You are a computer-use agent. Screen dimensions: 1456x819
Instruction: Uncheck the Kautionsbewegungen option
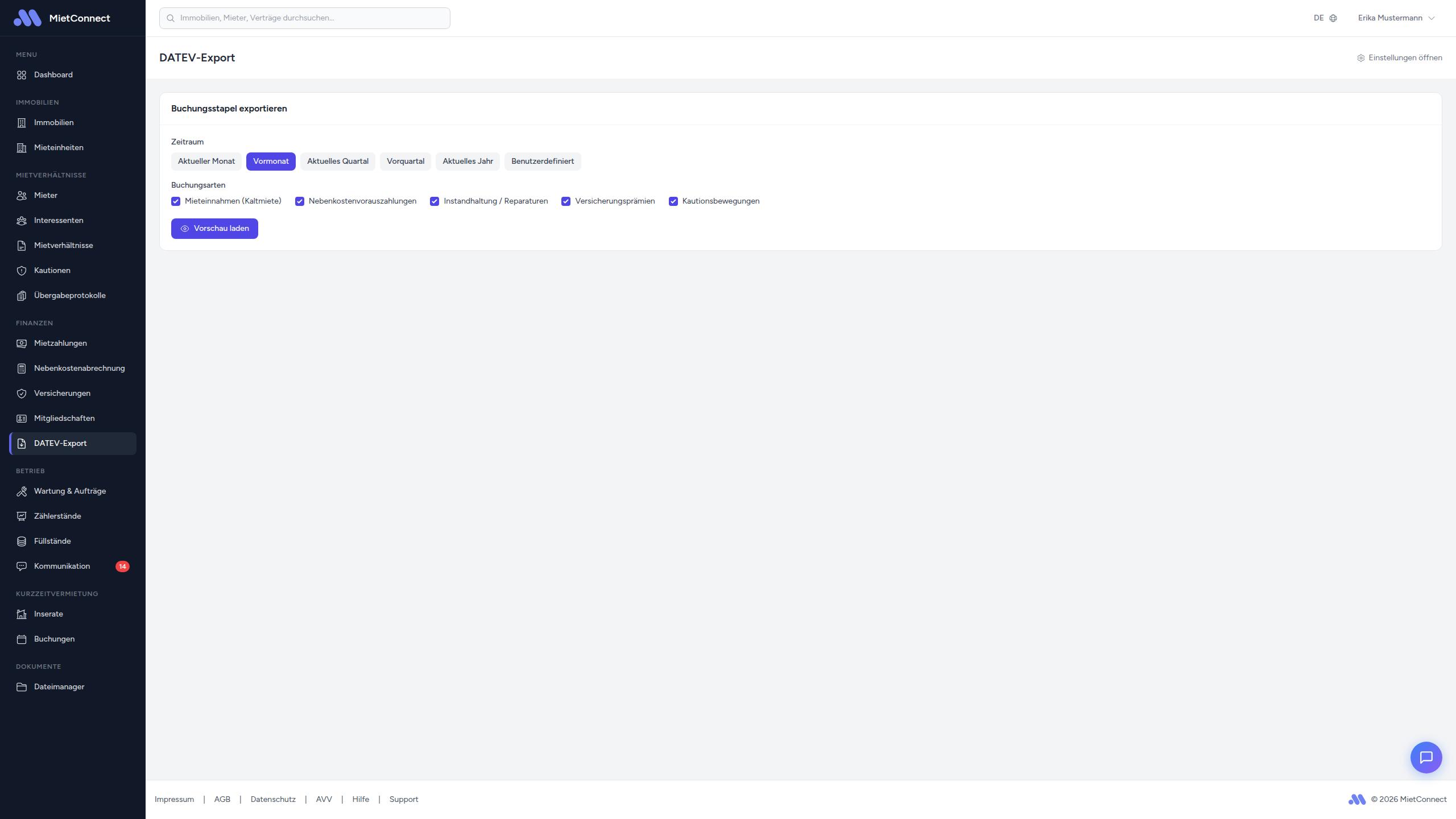pos(673,201)
